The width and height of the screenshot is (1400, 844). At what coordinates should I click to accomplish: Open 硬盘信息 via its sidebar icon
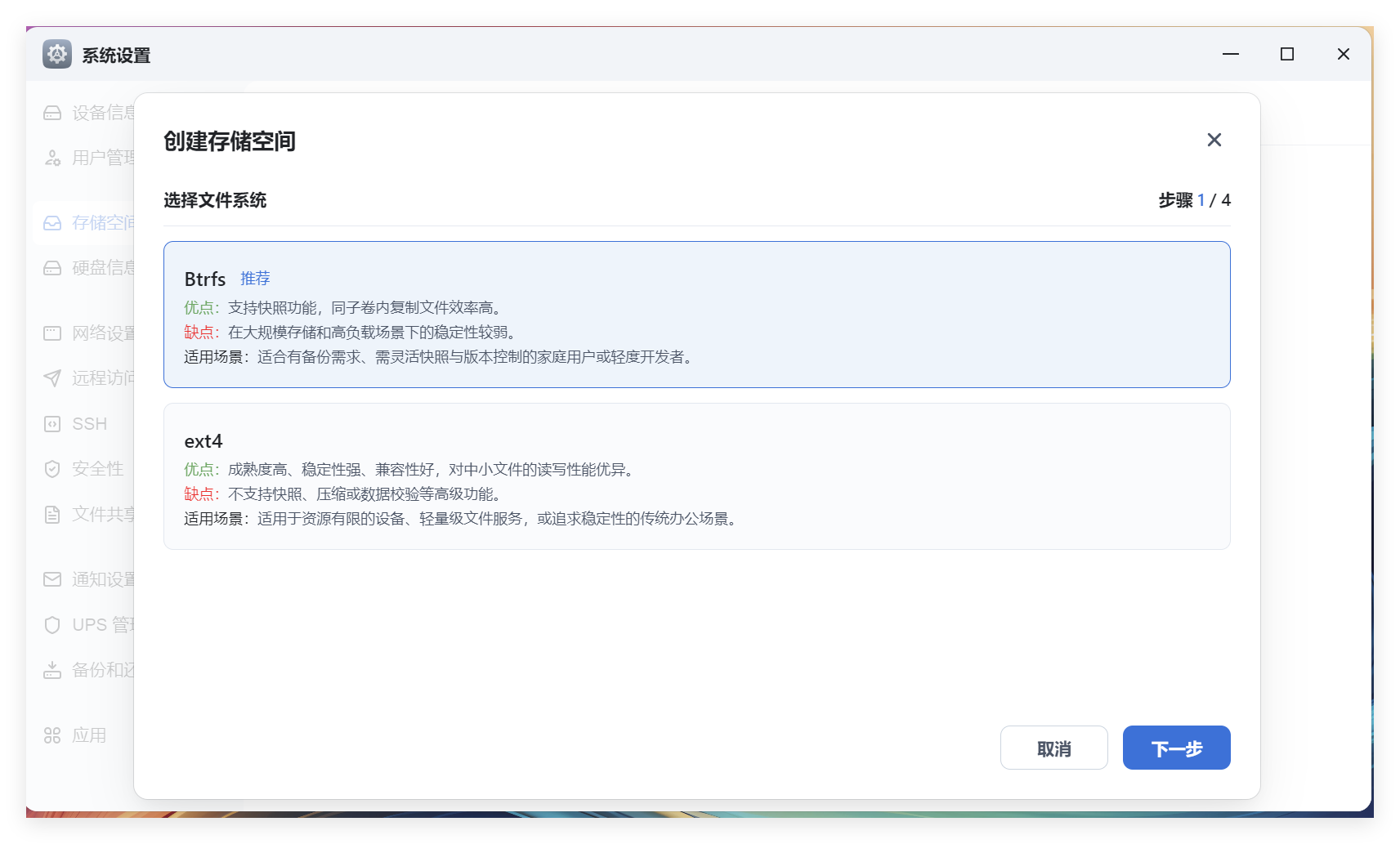(52, 268)
